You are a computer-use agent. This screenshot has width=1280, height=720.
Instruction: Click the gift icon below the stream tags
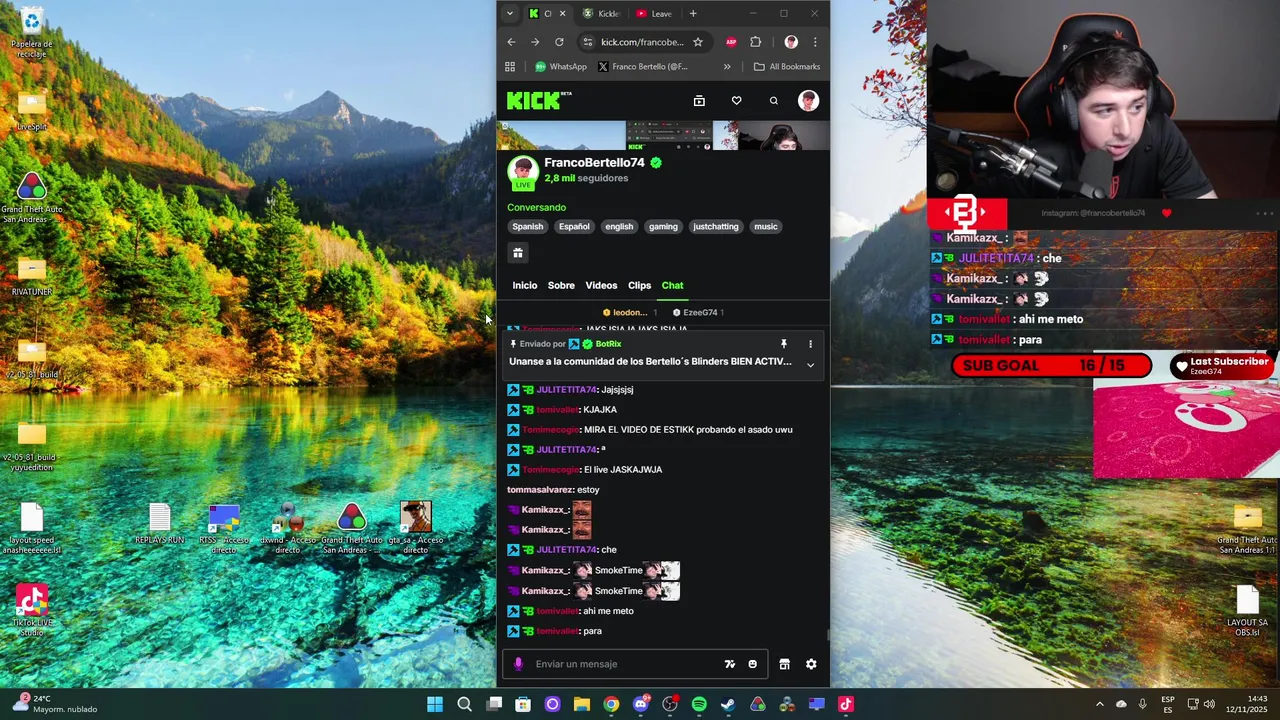(518, 253)
